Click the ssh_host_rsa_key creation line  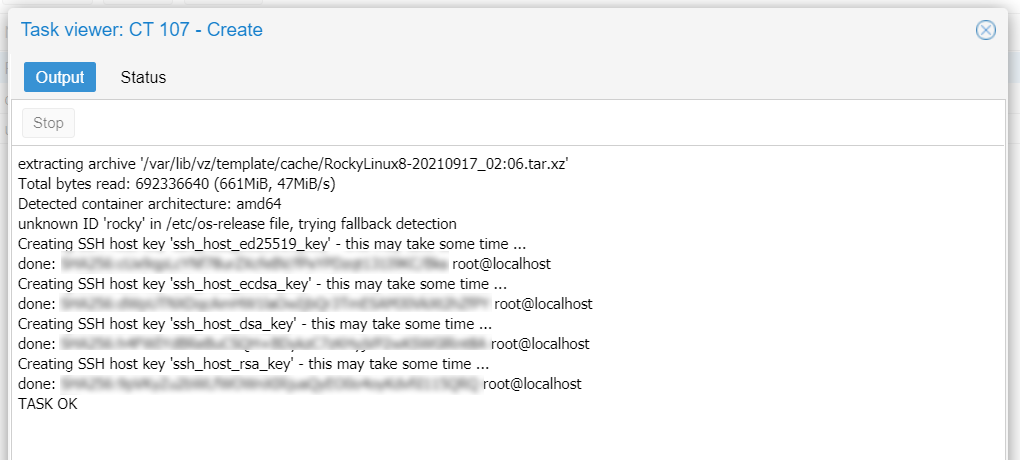point(254,363)
